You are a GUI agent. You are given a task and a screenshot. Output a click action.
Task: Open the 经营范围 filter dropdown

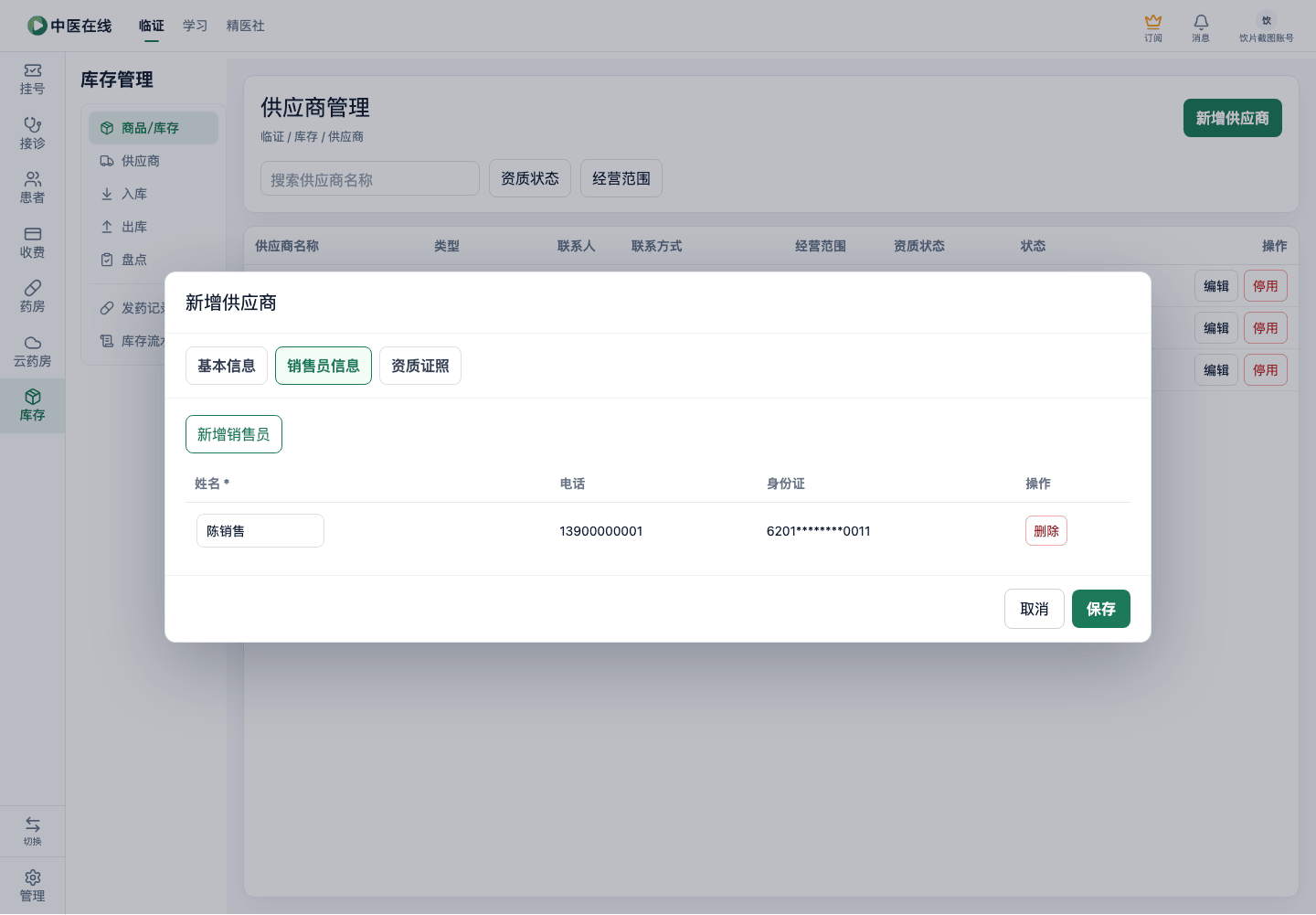tap(621, 178)
